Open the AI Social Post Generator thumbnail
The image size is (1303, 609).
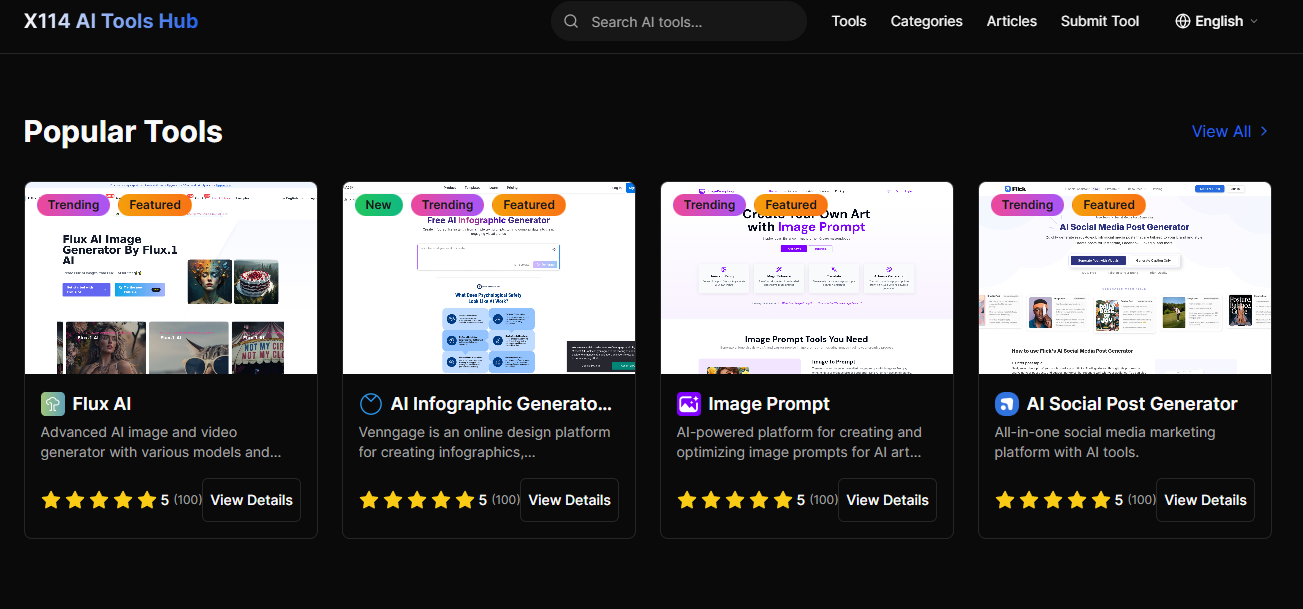coord(1125,278)
